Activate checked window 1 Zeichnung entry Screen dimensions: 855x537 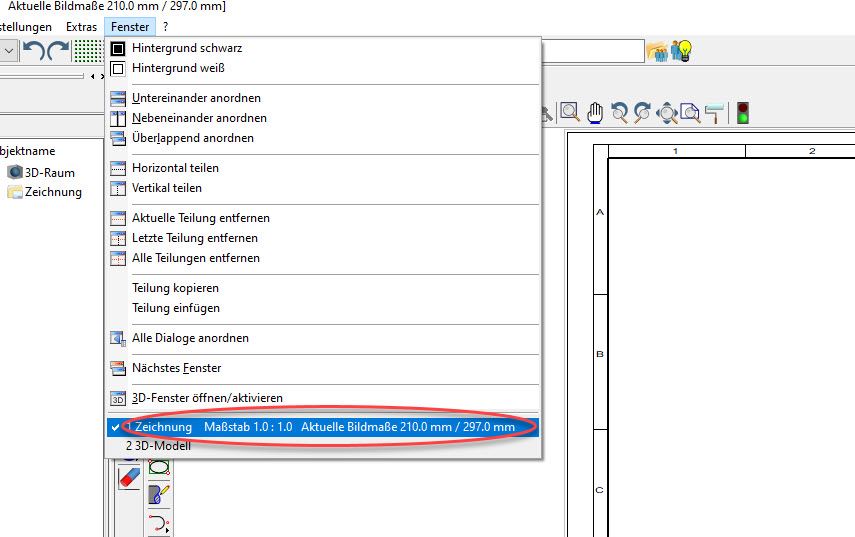[323, 427]
